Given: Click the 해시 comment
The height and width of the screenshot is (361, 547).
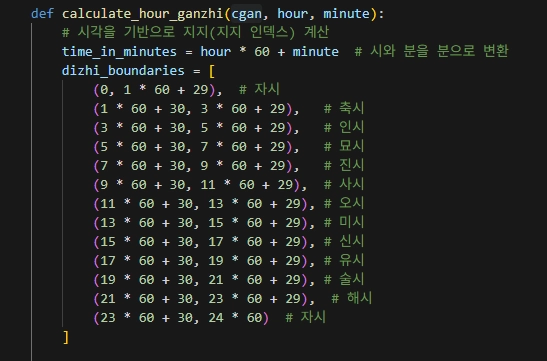Looking at the screenshot, I should (x=352, y=298).
